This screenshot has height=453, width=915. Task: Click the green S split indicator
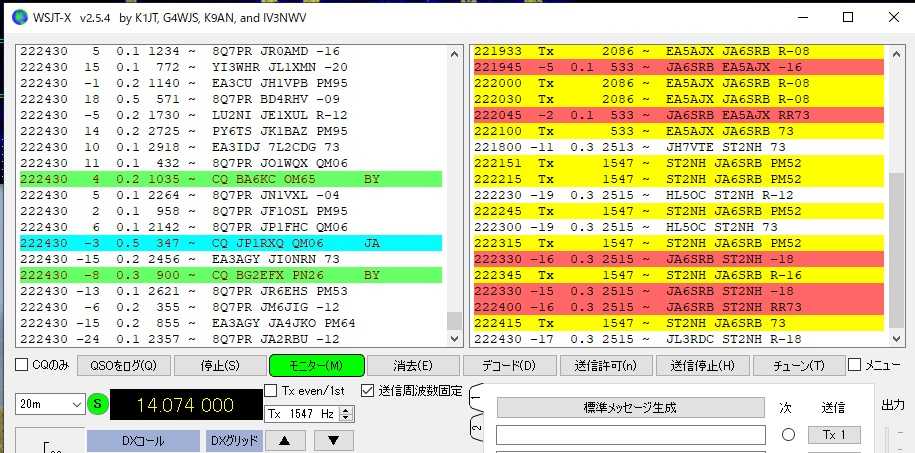[x=98, y=404]
